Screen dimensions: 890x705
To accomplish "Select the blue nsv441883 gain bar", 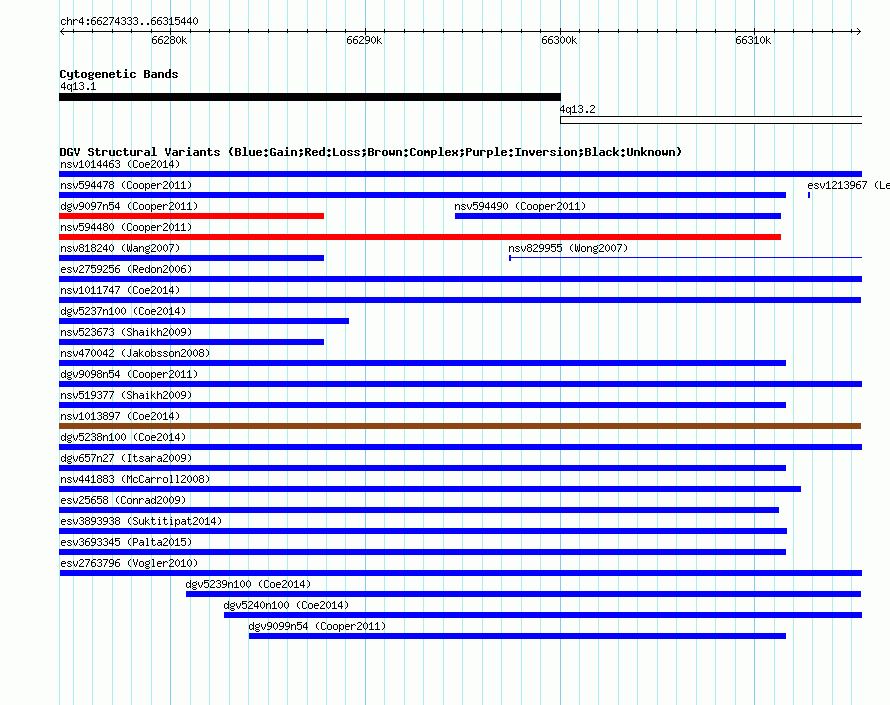I will 430,489.
